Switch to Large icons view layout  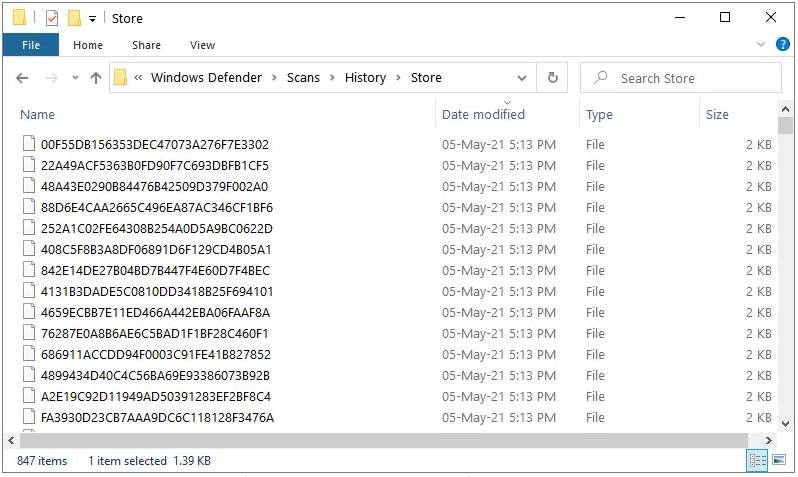tap(779, 460)
